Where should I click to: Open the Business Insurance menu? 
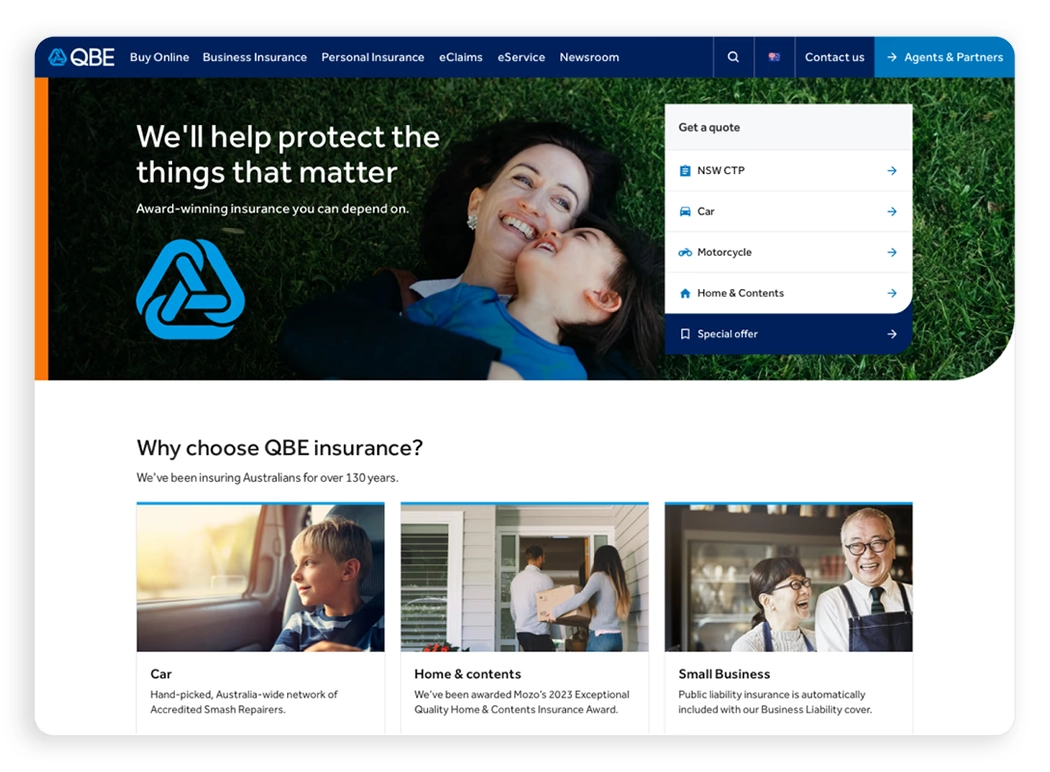pos(254,58)
